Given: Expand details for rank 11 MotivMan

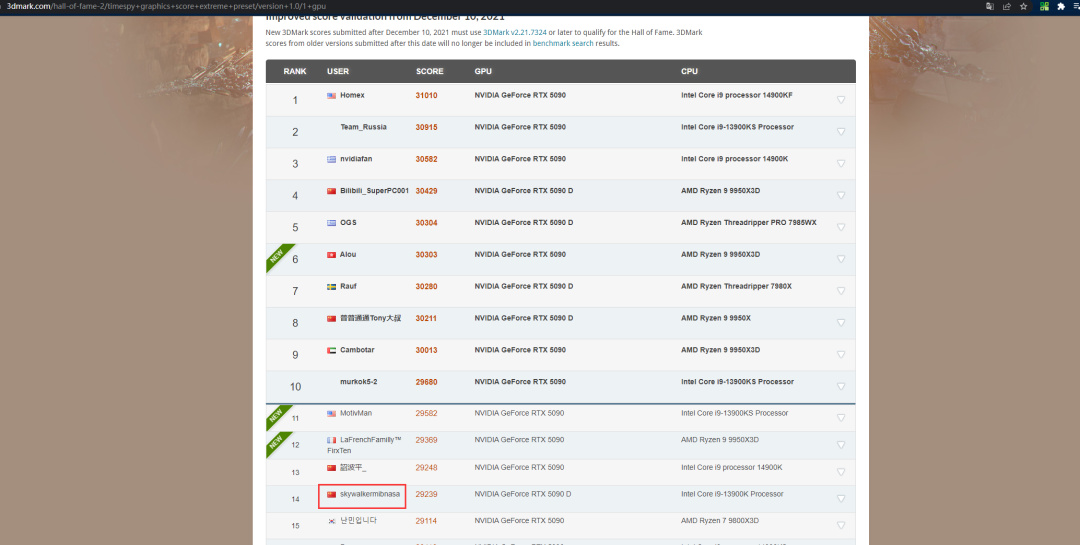Looking at the screenshot, I should click(840, 418).
